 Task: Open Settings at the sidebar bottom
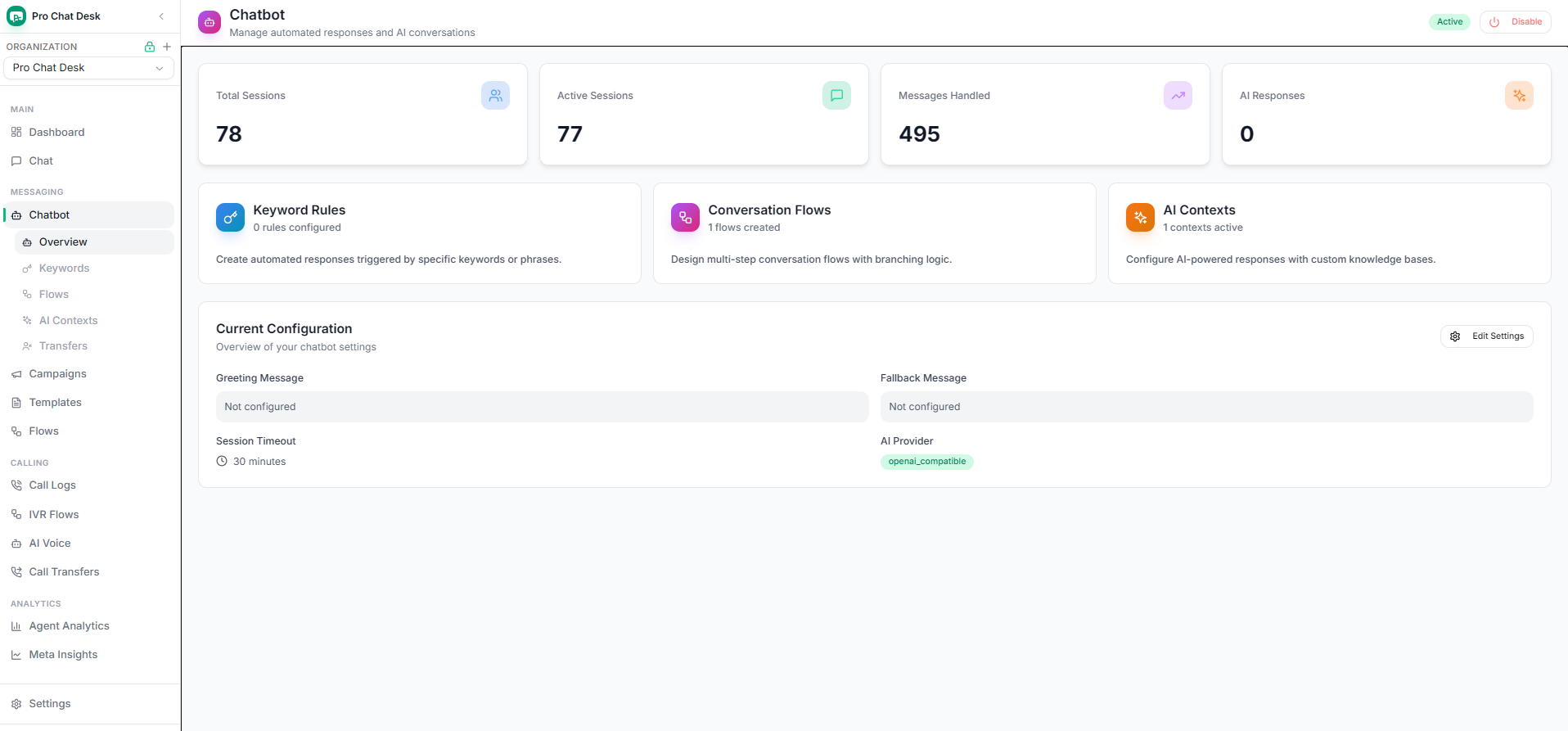pyautogui.click(x=88, y=704)
